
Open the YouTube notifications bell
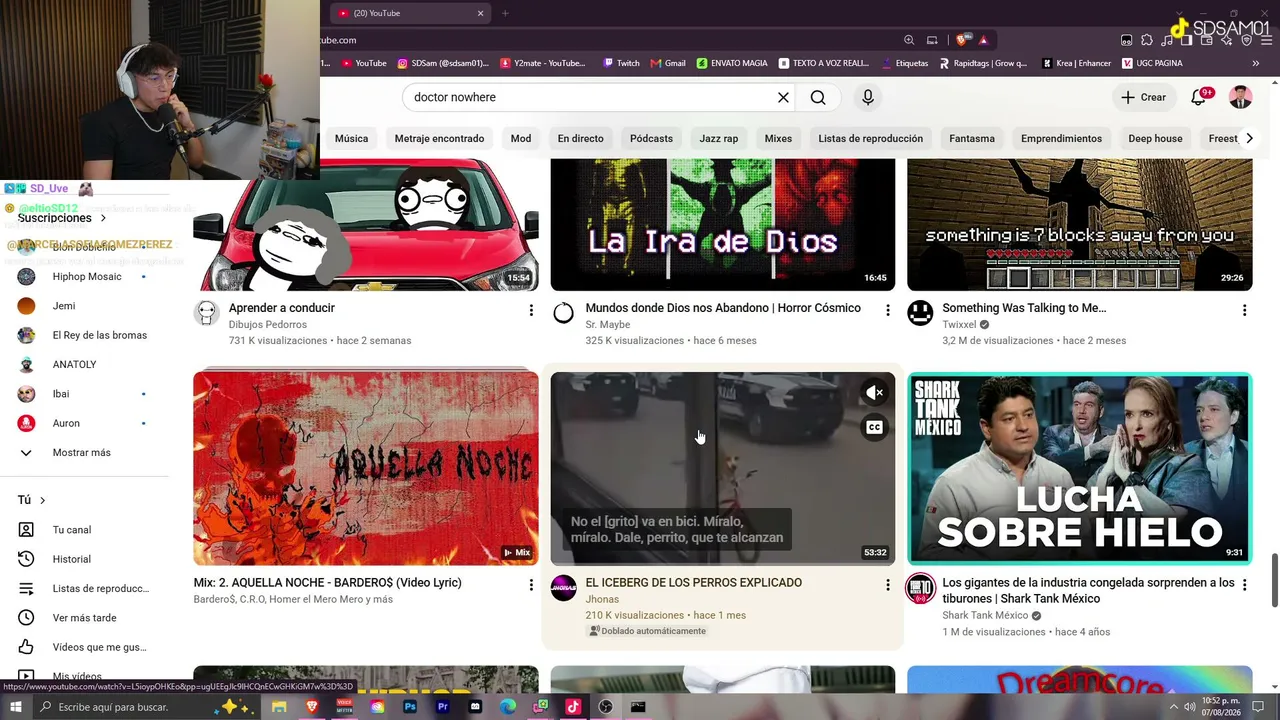[1199, 97]
